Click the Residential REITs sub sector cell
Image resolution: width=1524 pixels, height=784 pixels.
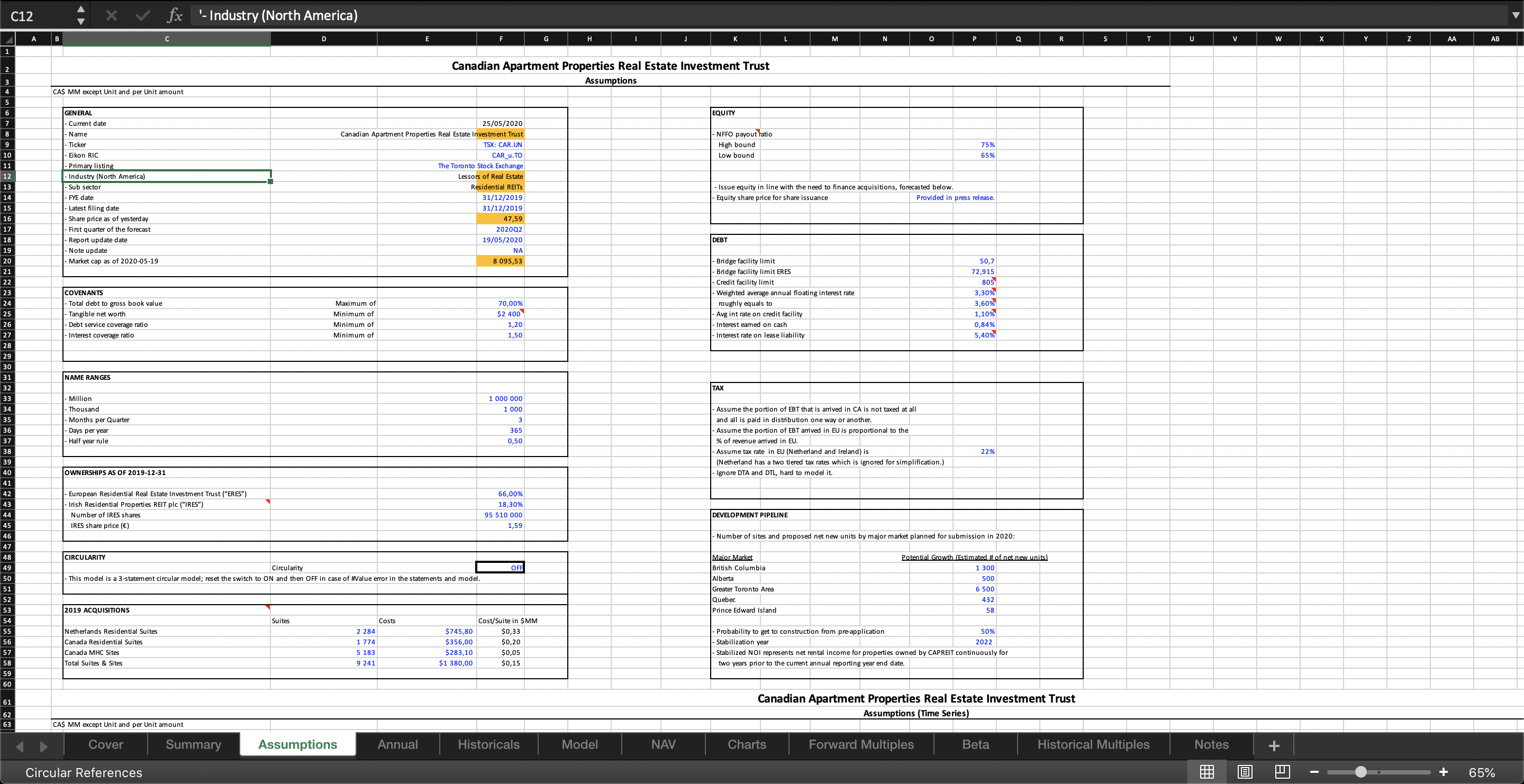[501, 187]
